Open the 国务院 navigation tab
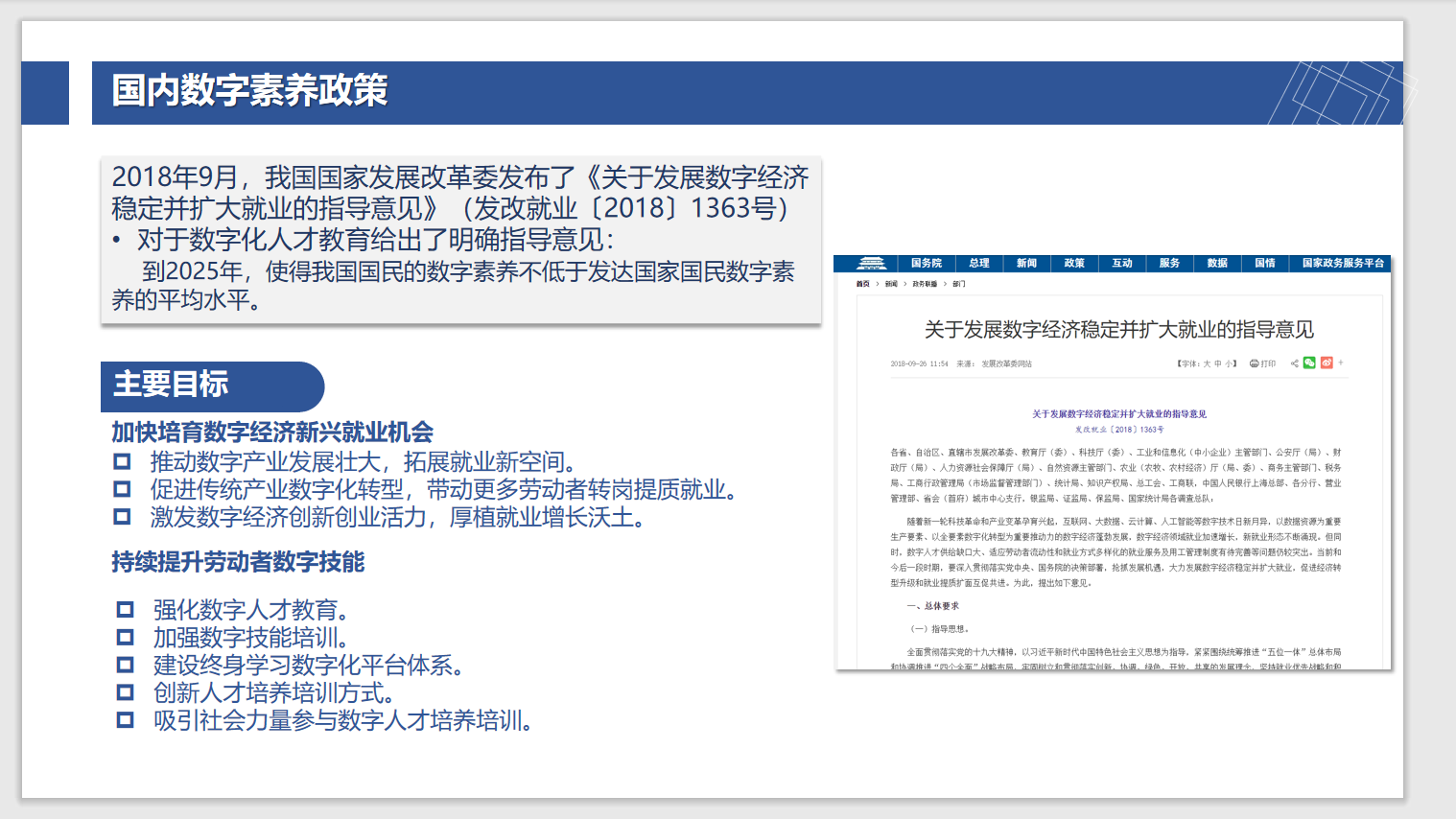This screenshot has width=1456, height=819. coord(926,263)
